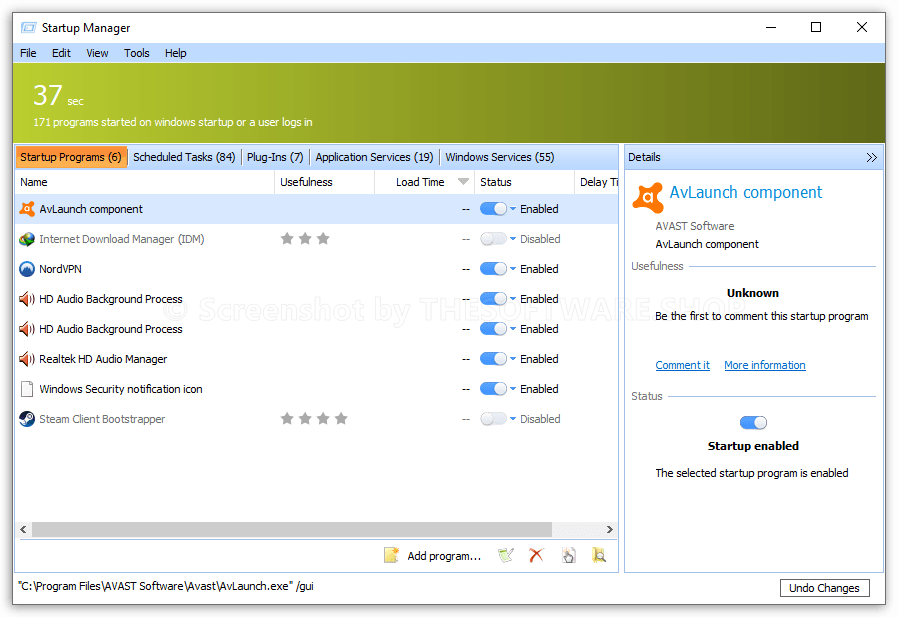
Task: Click the "AVAST Software" publisher text in Details
Action: 695,226
